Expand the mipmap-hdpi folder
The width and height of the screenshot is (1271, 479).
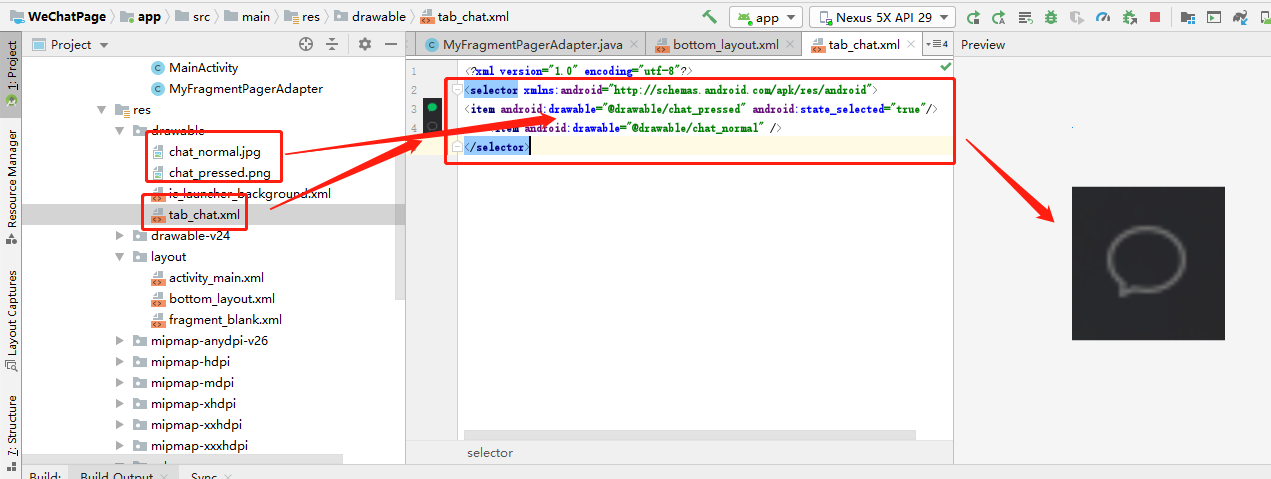(120, 362)
